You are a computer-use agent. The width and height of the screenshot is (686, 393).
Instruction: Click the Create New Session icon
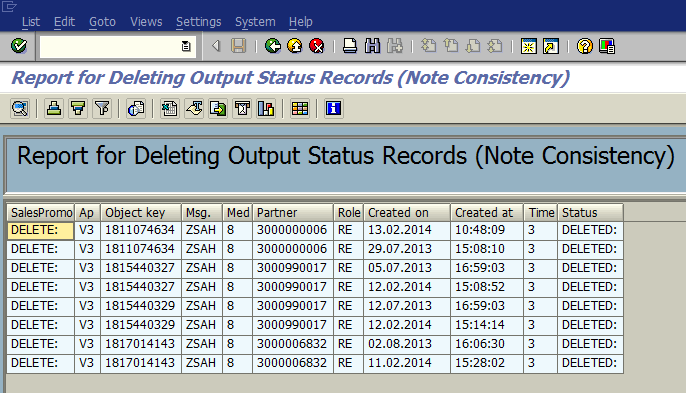[x=528, y=46]
